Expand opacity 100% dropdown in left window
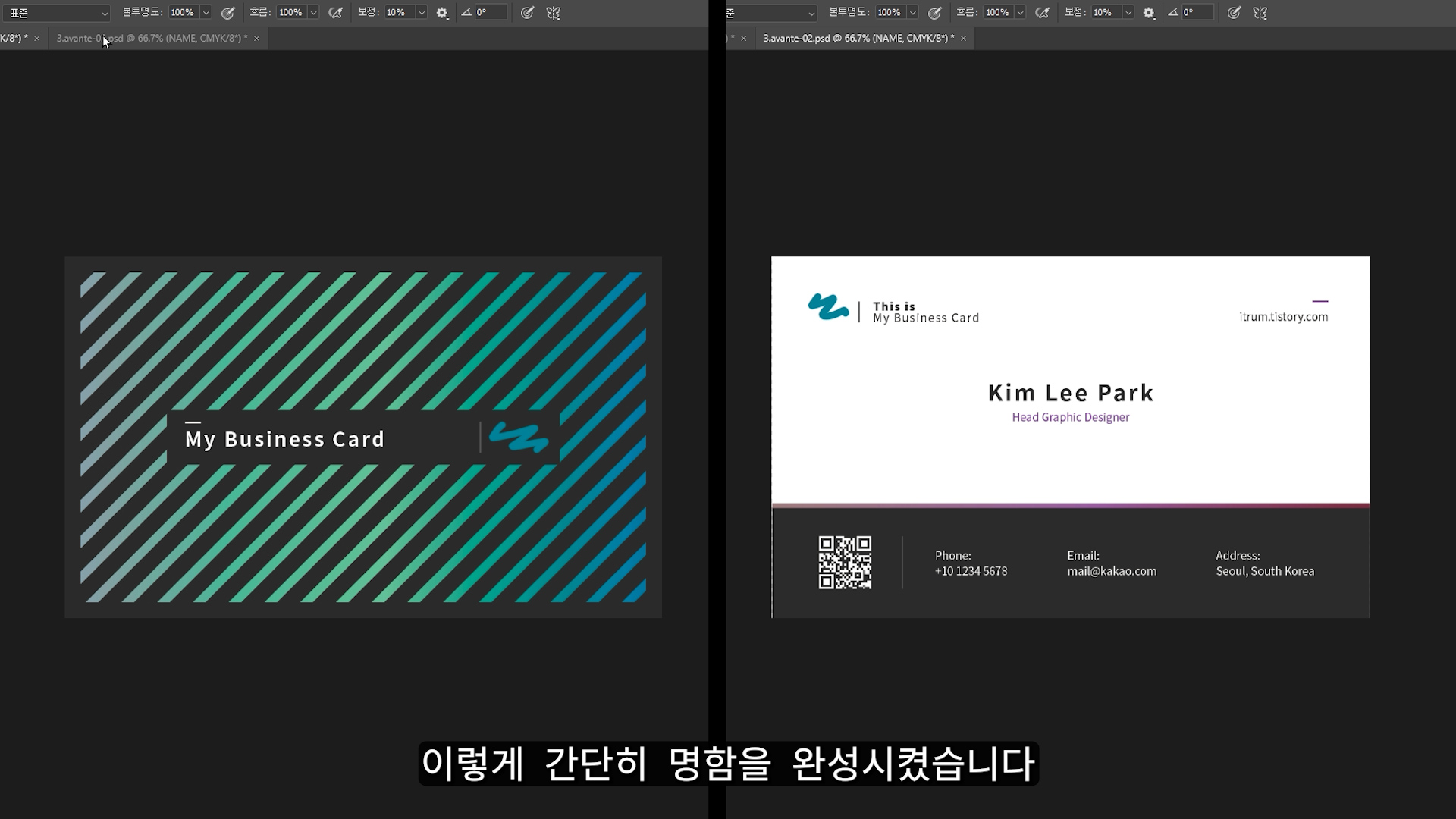This screenshot has width=1456, height=819. click(x=206, y=13)
